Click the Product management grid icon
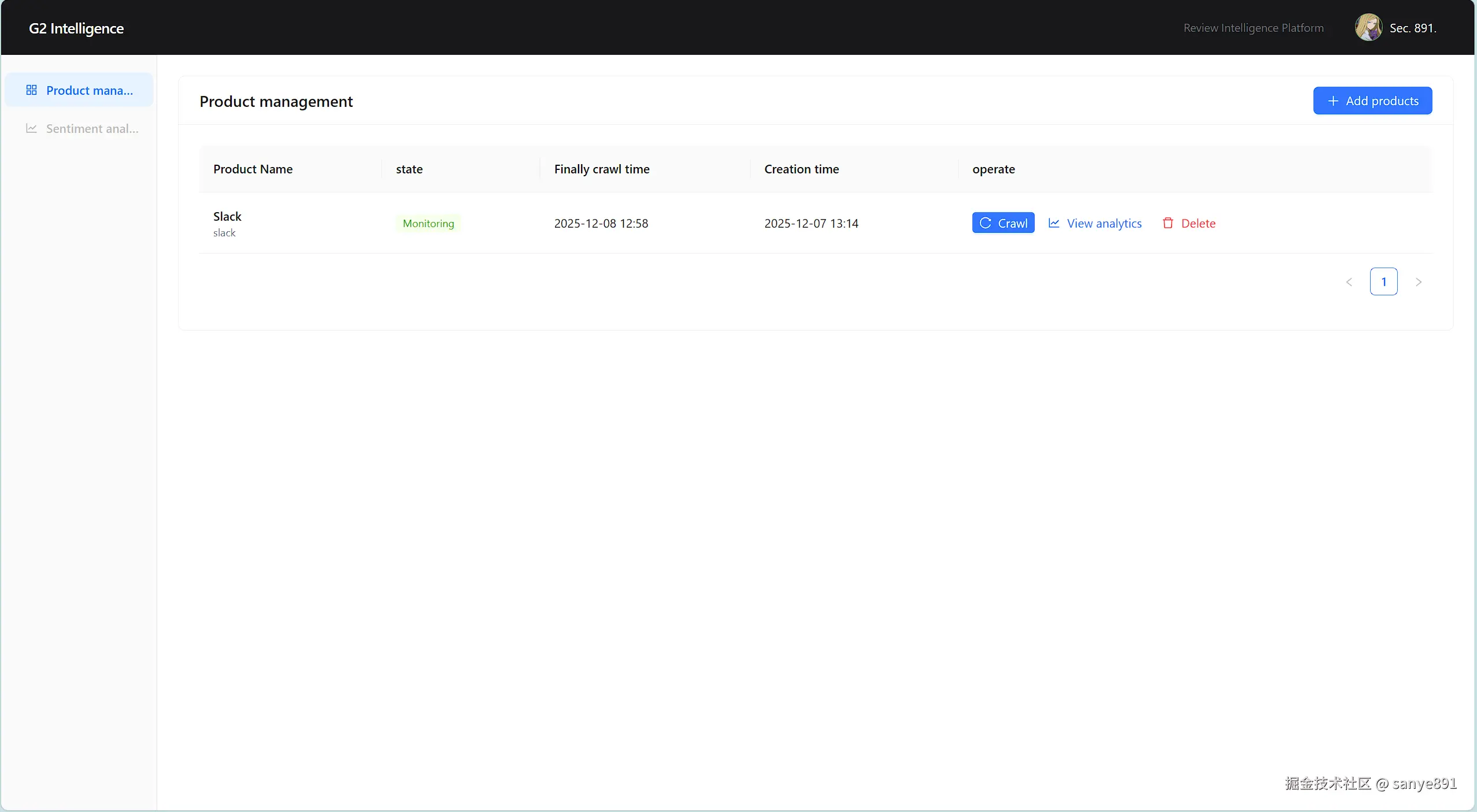This screenshot has height=812, width=1477. (x=31, y=90)
